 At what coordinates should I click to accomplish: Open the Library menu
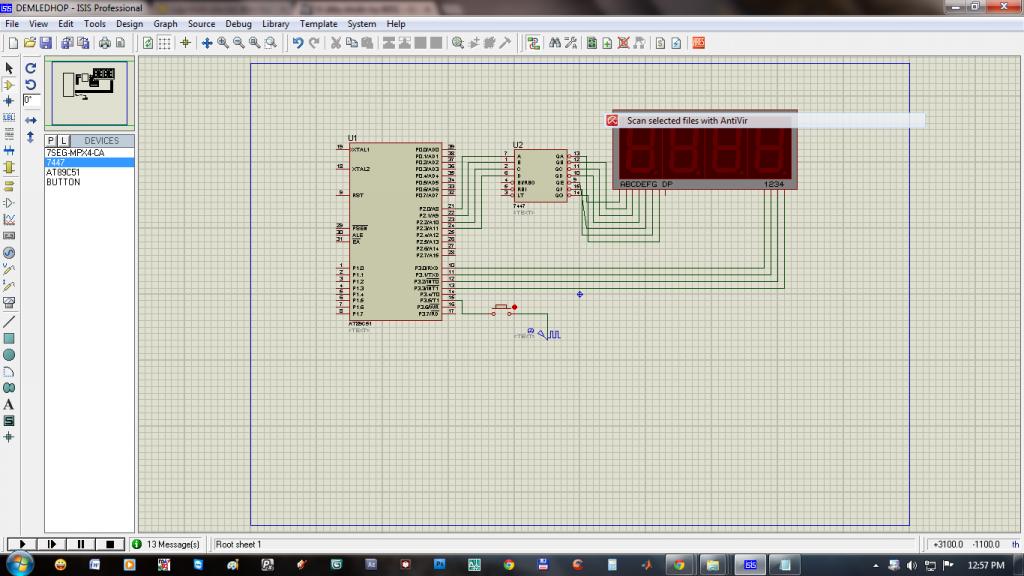275,24
